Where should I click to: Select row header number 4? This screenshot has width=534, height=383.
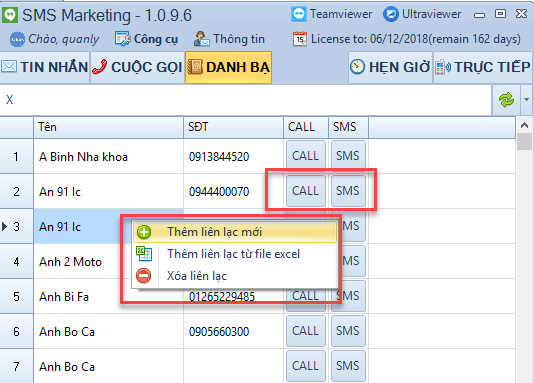16,262
